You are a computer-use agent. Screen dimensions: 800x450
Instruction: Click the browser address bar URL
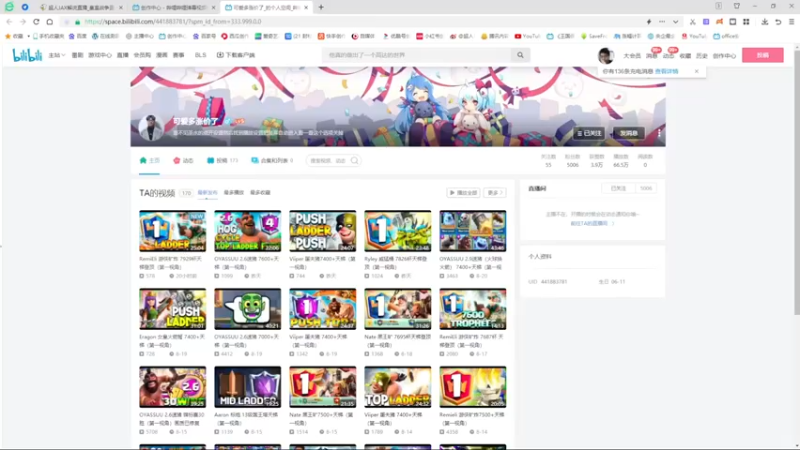(173, 22)
